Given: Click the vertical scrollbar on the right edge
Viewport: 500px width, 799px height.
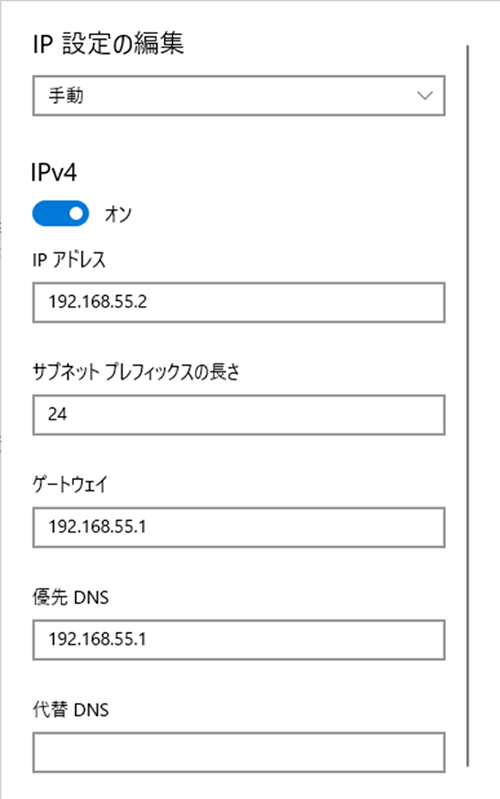Looking at the screenshot, I should tap(467, 405).
